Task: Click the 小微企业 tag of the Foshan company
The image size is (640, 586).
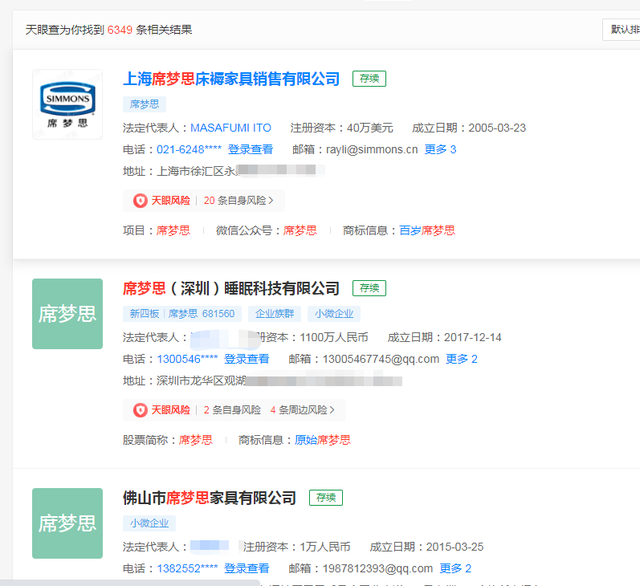Action: (x=149, y=523)
